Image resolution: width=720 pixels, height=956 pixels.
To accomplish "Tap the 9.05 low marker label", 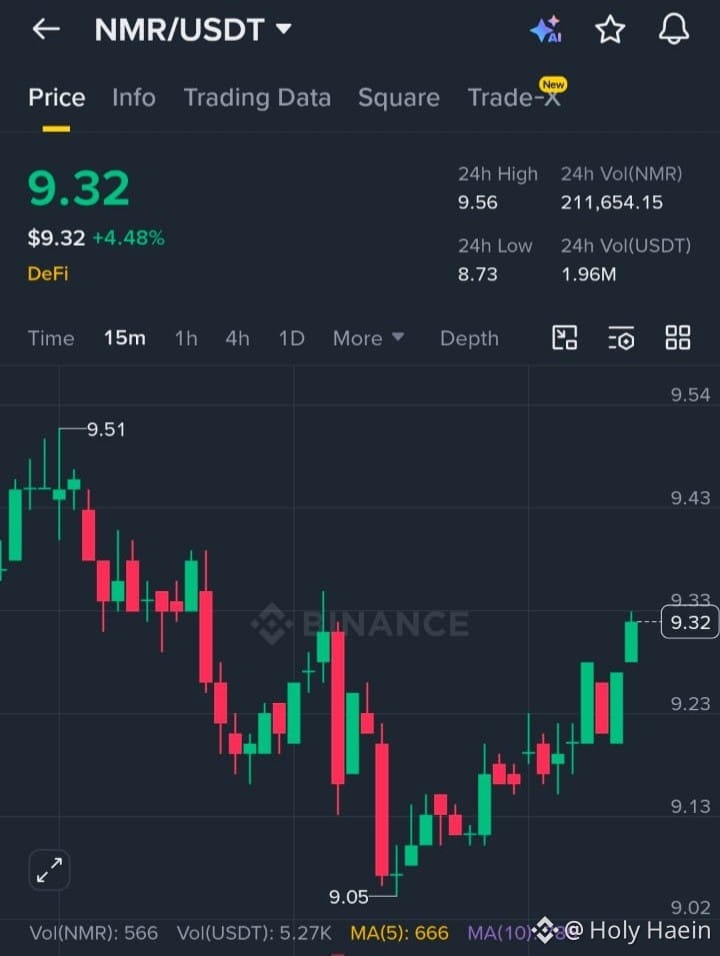I will 348,897.
